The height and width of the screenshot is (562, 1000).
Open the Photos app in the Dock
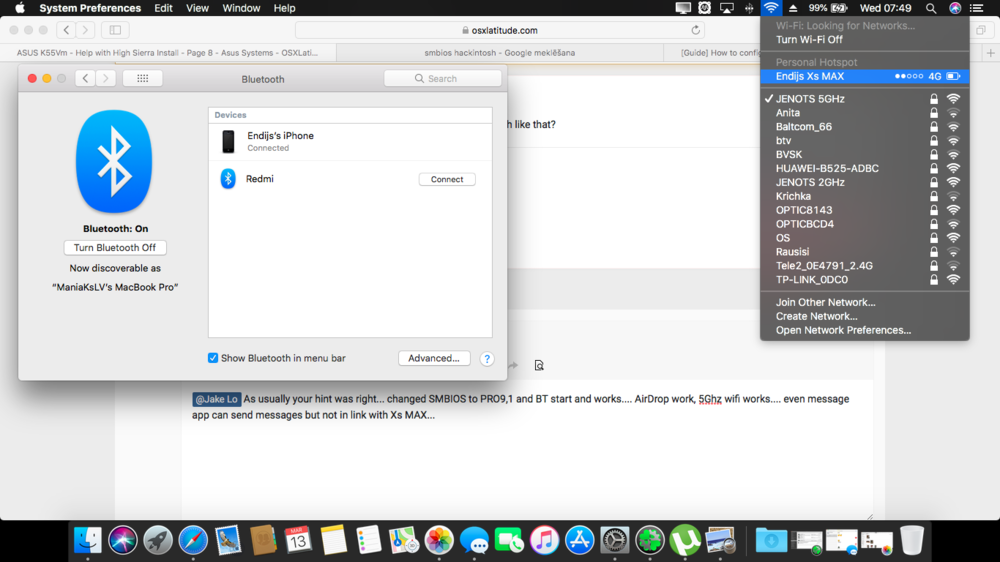point(439,540)
